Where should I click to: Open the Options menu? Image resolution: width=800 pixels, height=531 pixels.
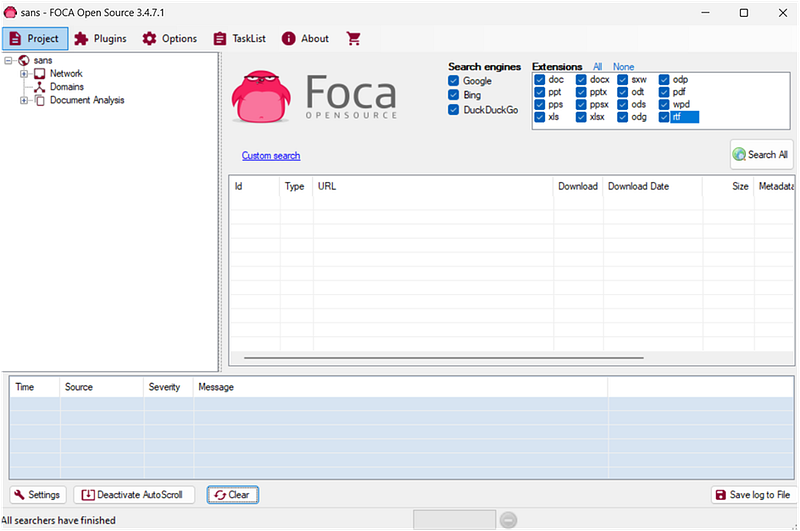tap(169, 38)
